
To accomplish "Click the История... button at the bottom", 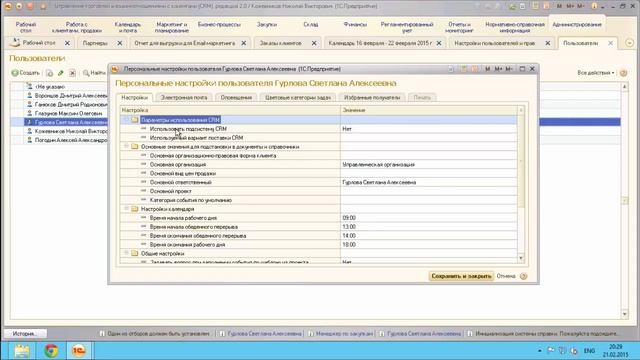I will click(25, 333).
